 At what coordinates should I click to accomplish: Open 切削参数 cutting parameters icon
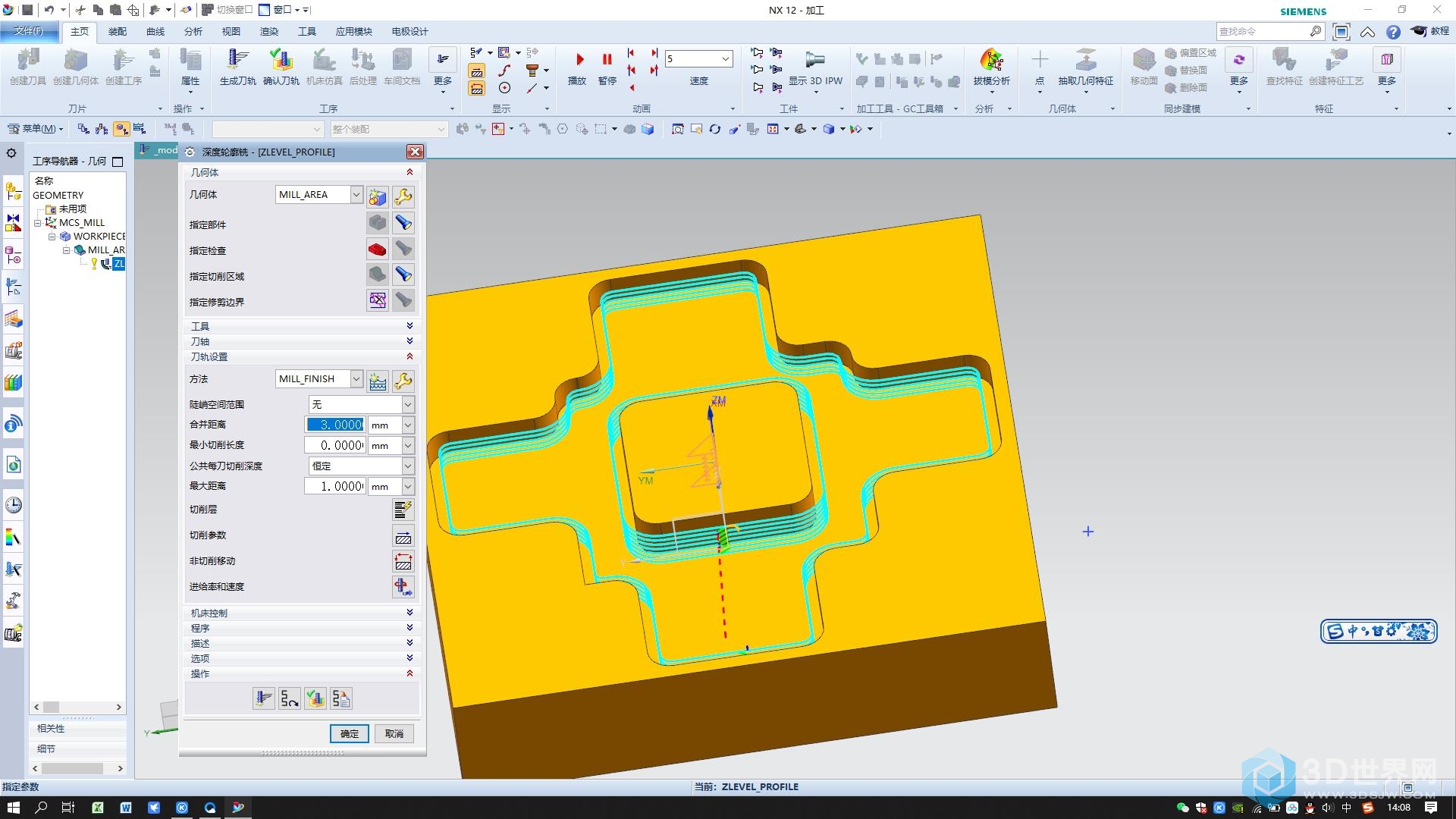[403, 536]
